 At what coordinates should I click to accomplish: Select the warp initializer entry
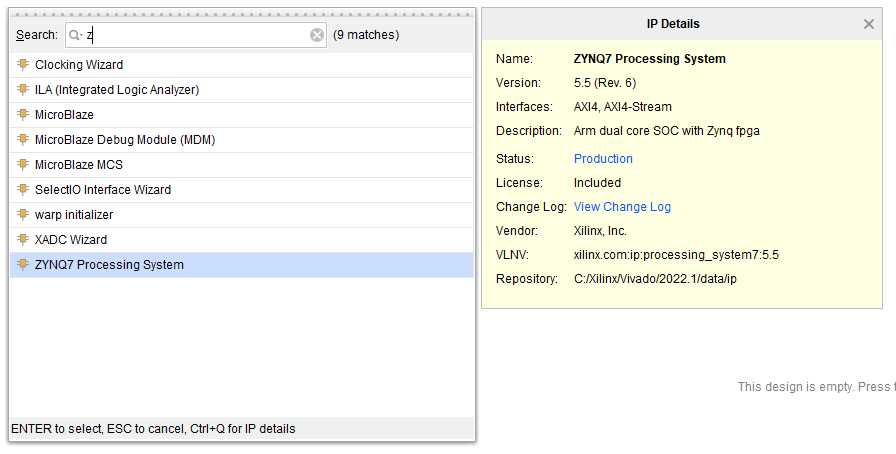coord(242,214)
